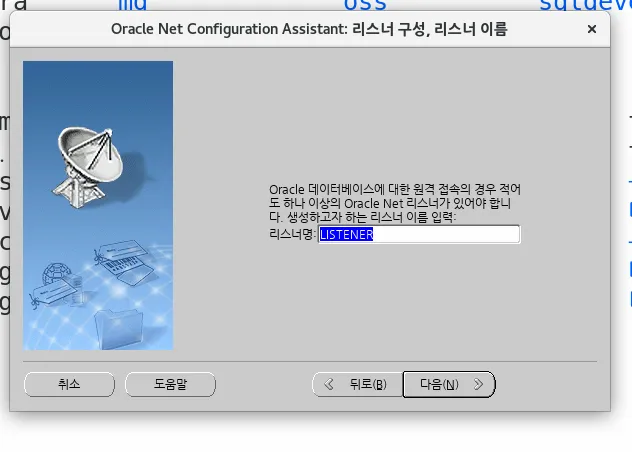
Task: Click the 리스너명 label text
Action: coord(293,234)
